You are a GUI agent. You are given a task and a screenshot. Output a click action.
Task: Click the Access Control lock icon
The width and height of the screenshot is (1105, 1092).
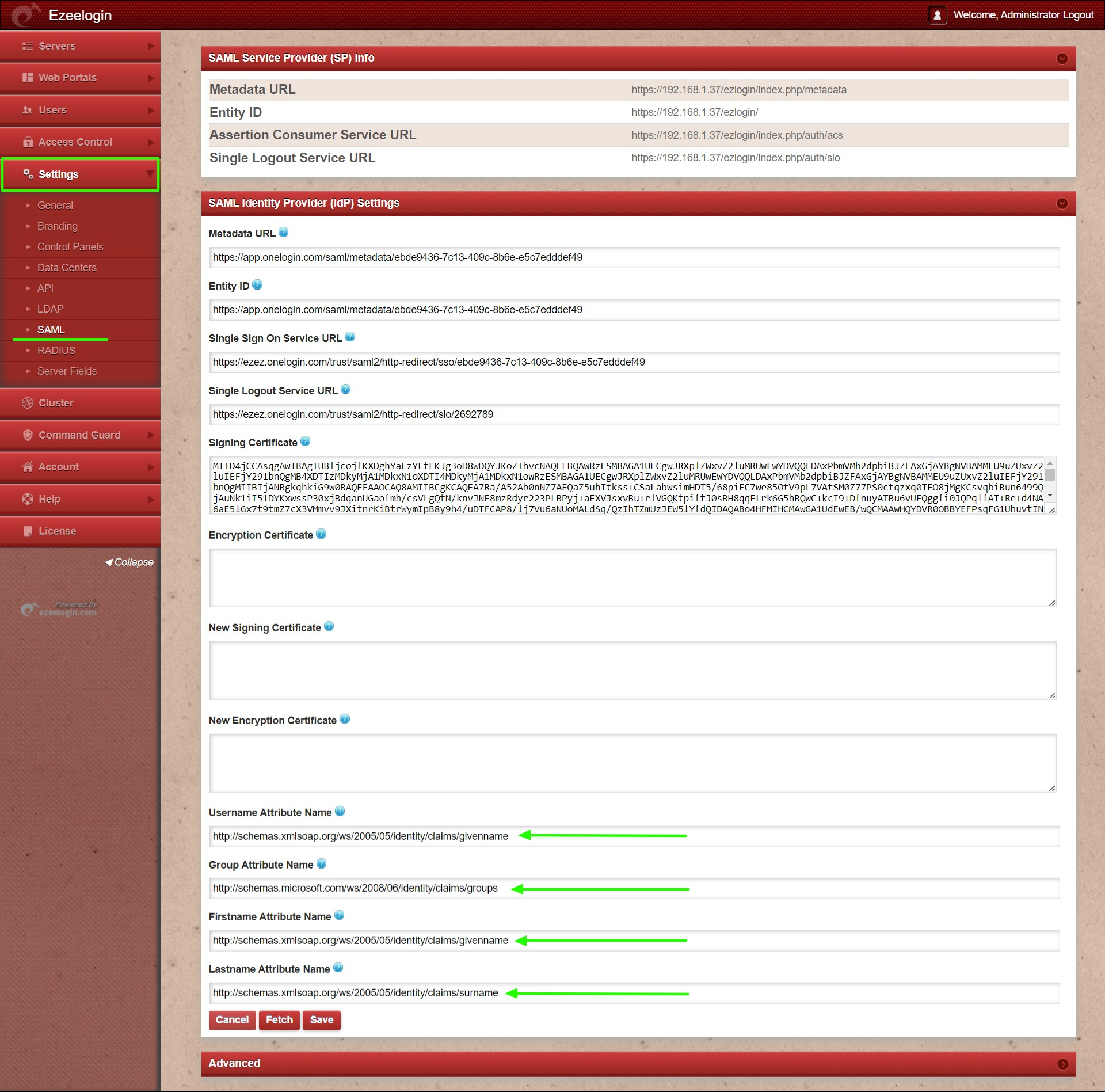[28, 142]
